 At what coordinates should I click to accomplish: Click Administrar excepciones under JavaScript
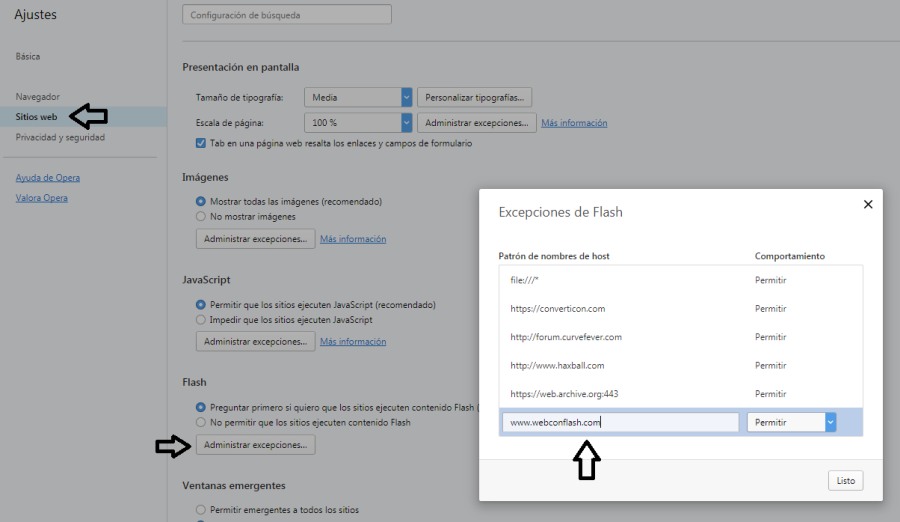pyautogui.click(x=255, y=342)
